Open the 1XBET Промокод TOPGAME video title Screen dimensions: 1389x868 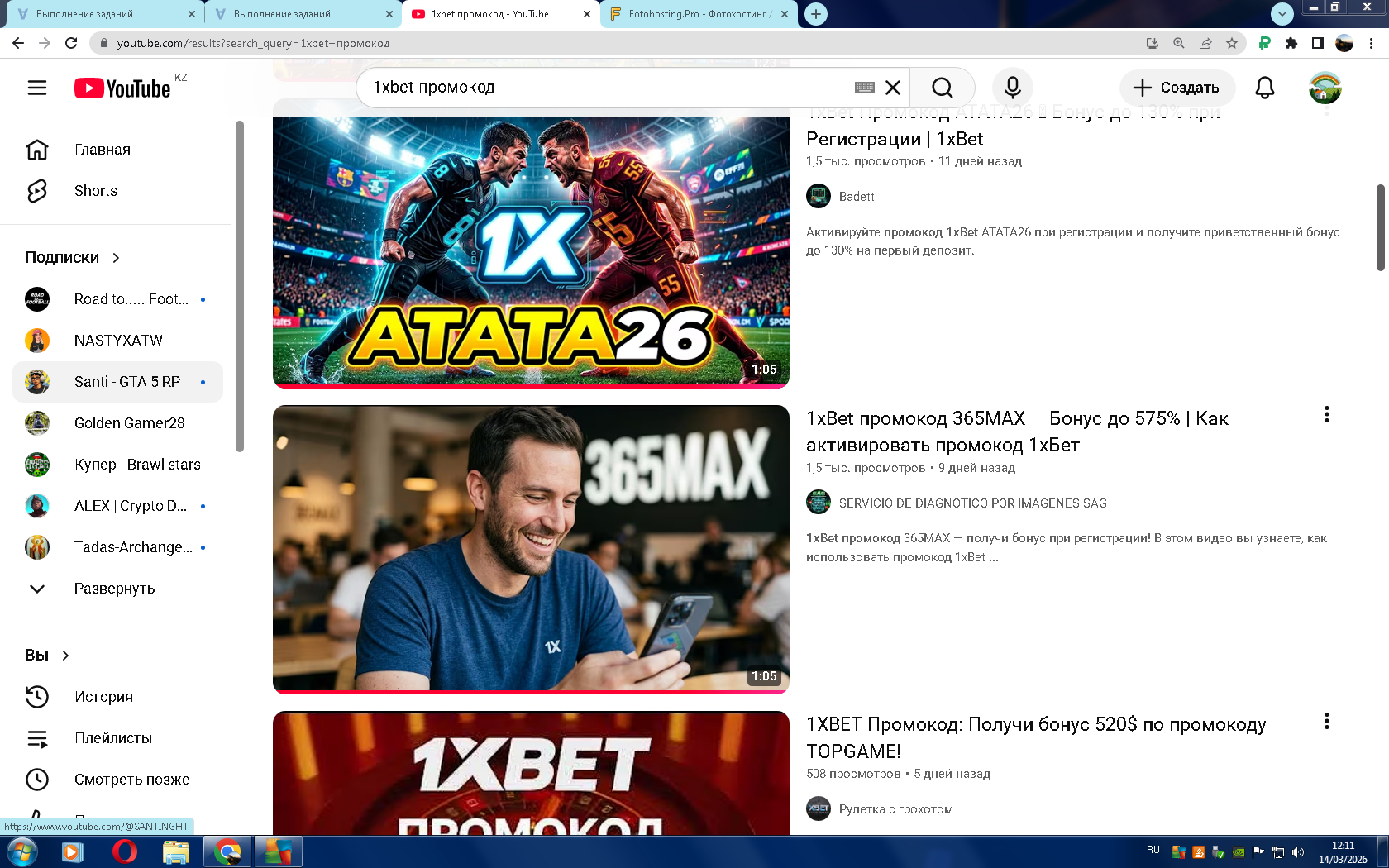[1036, 737]
